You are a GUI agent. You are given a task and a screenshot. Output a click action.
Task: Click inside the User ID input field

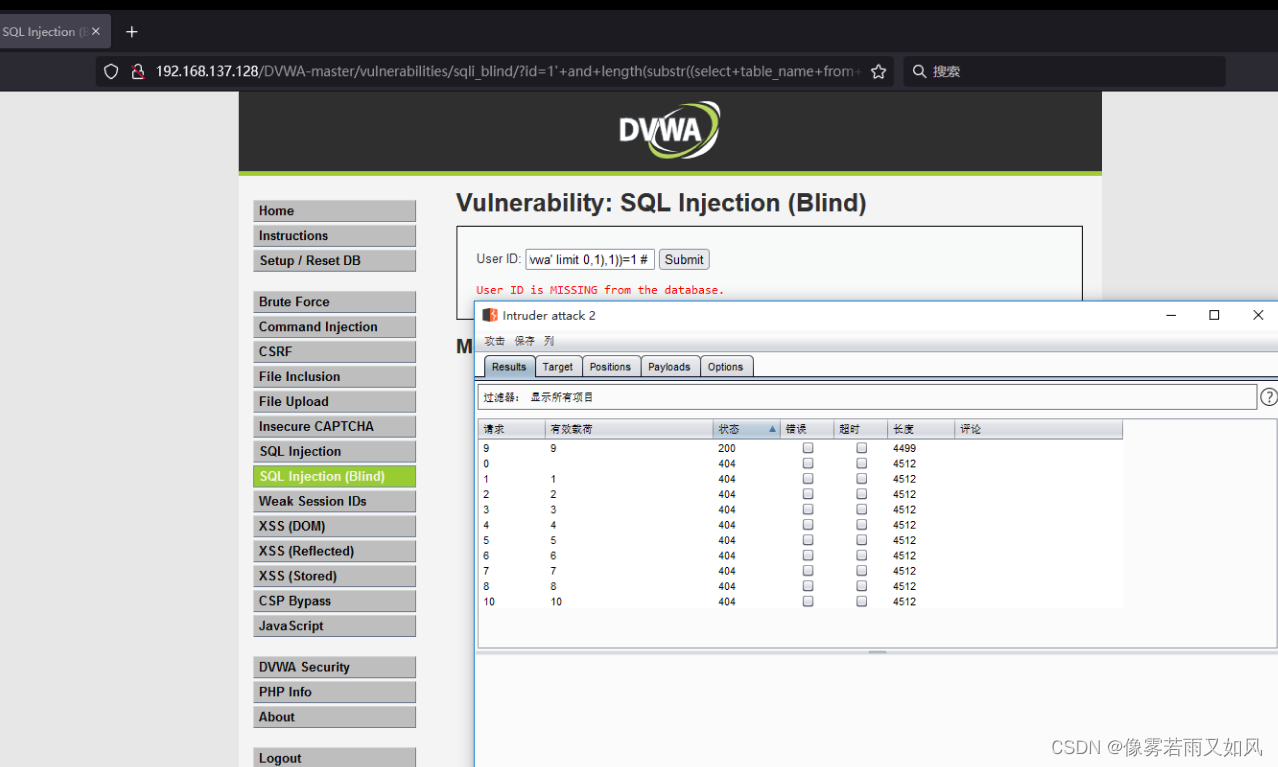tap(589, 259)
